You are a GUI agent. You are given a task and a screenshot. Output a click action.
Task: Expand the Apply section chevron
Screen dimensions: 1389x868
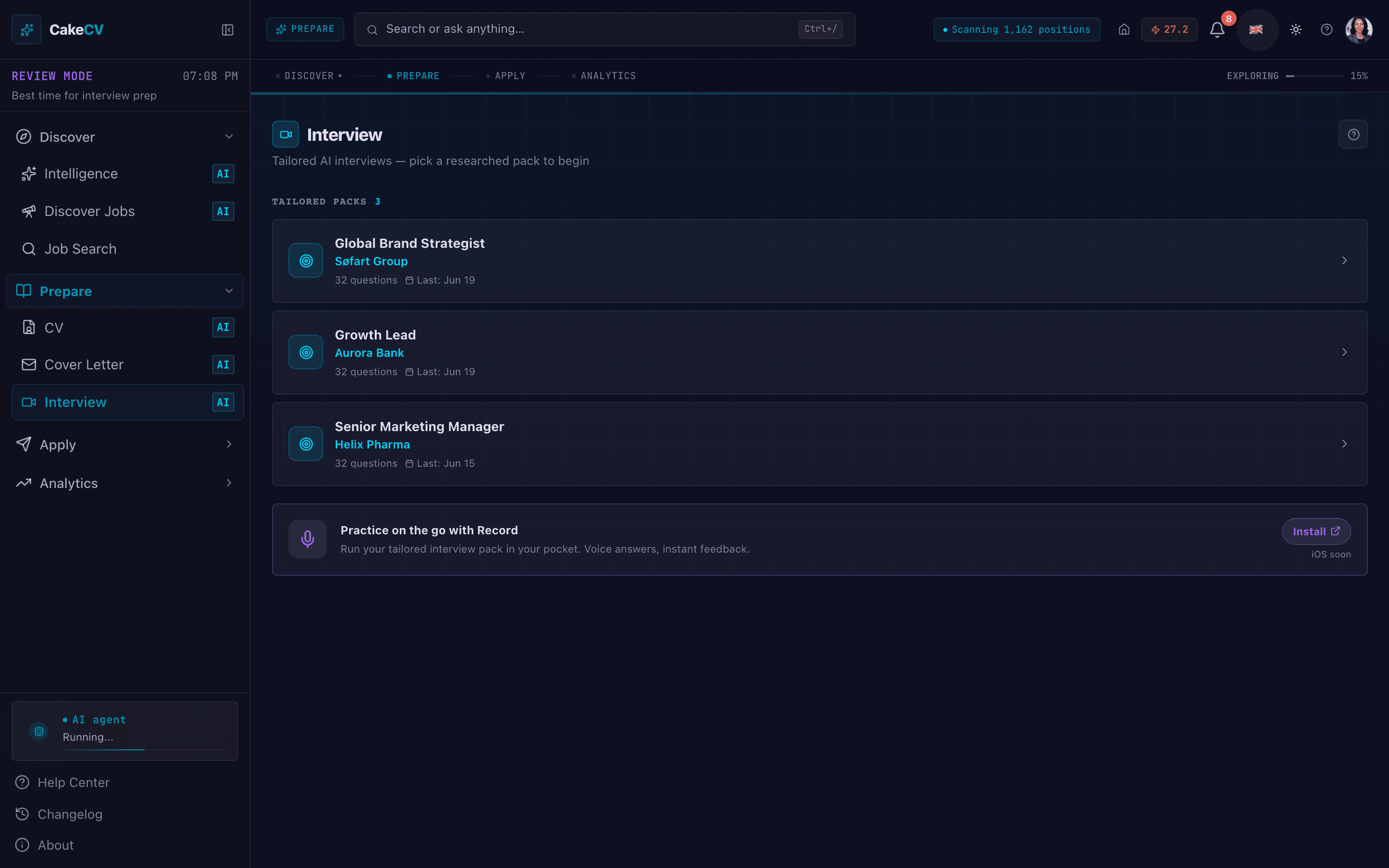click(229, 444)
